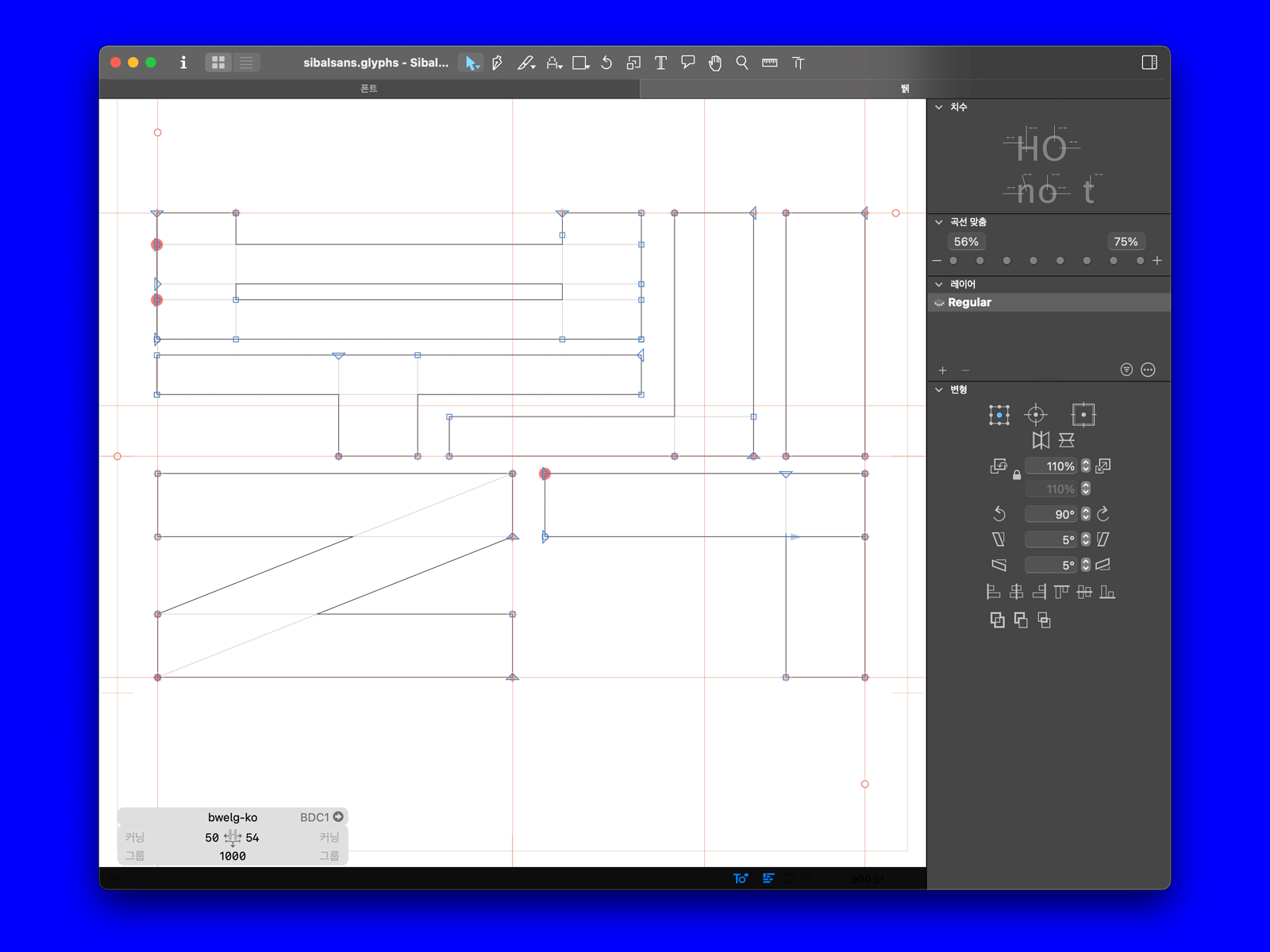Click the 110% scale input field
Image resolution: width=1270 pixels, height=952 pixels.
click(1051, 466)
